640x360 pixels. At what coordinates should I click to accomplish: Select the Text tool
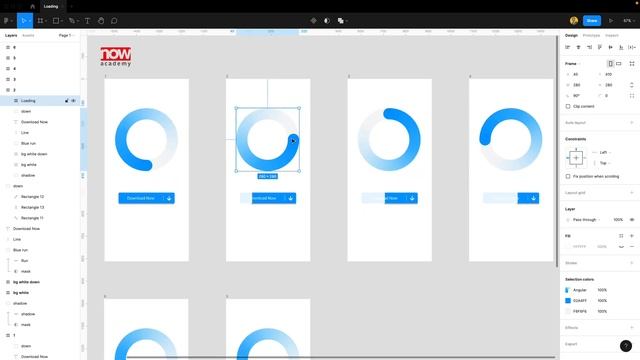pyautogui.click(x=87, y=20)
